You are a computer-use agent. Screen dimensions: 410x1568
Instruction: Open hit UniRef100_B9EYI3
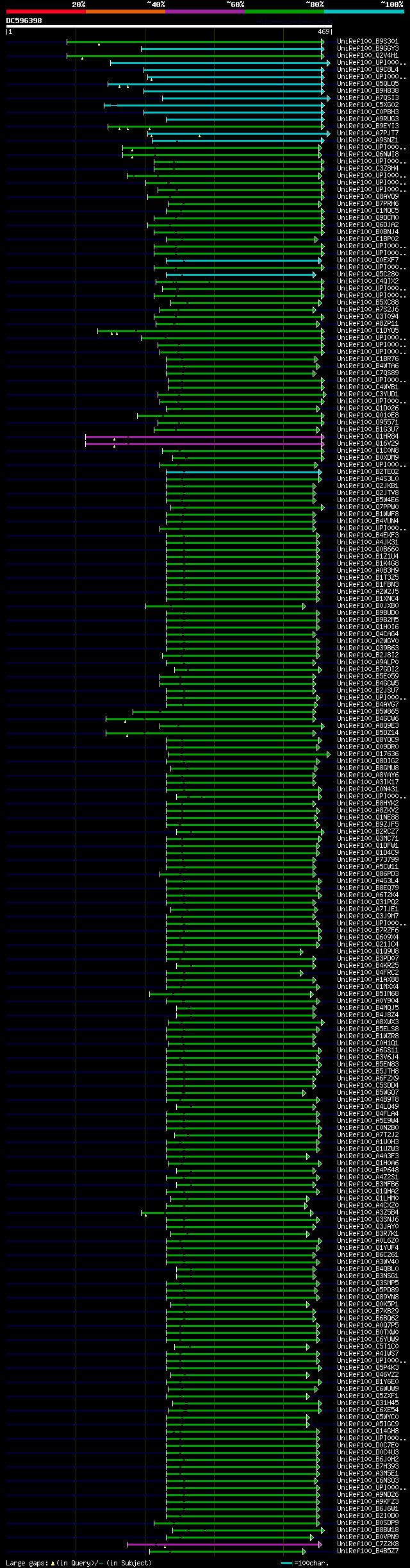coord(368,126)
